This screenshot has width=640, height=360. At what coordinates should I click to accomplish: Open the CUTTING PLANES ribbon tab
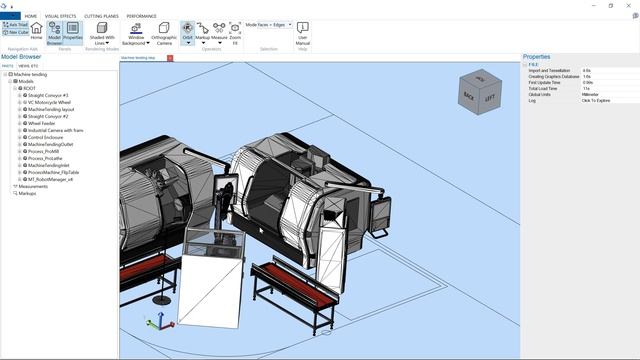click(x=101, y=16)
